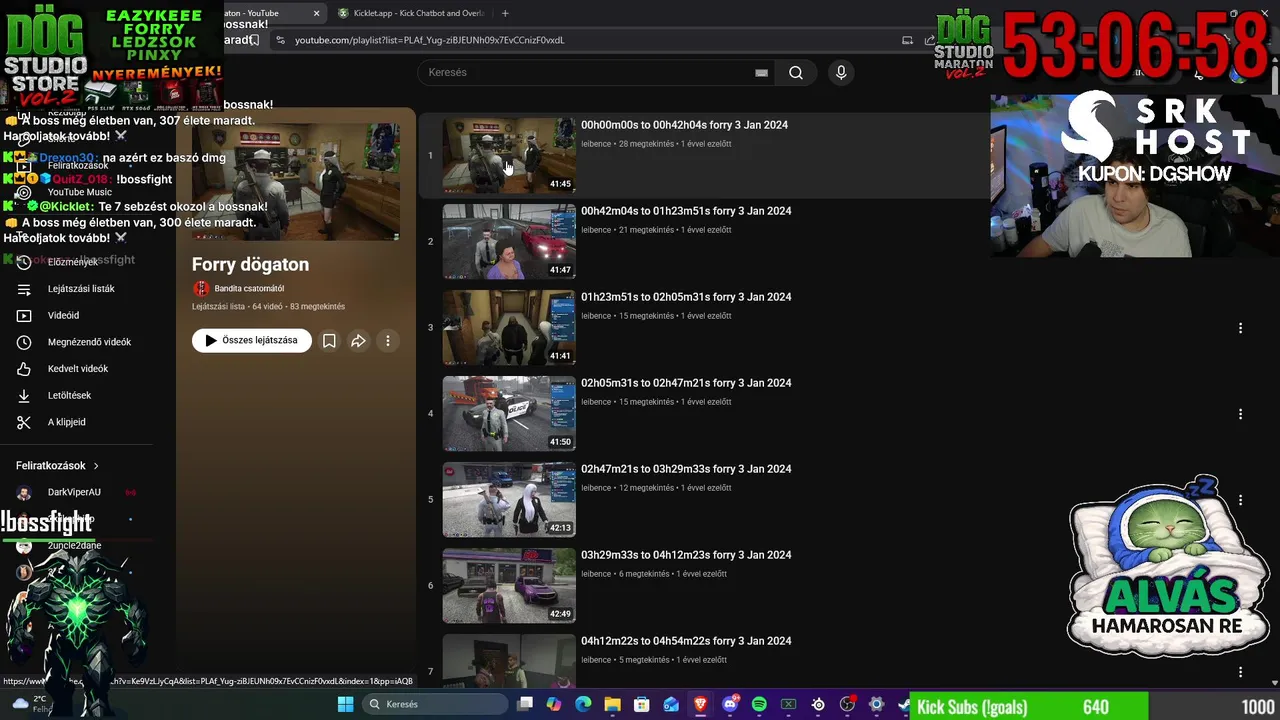Expand the Feliratkozások section header
The image size is (1280, 720).
click(x=57, y=466)
